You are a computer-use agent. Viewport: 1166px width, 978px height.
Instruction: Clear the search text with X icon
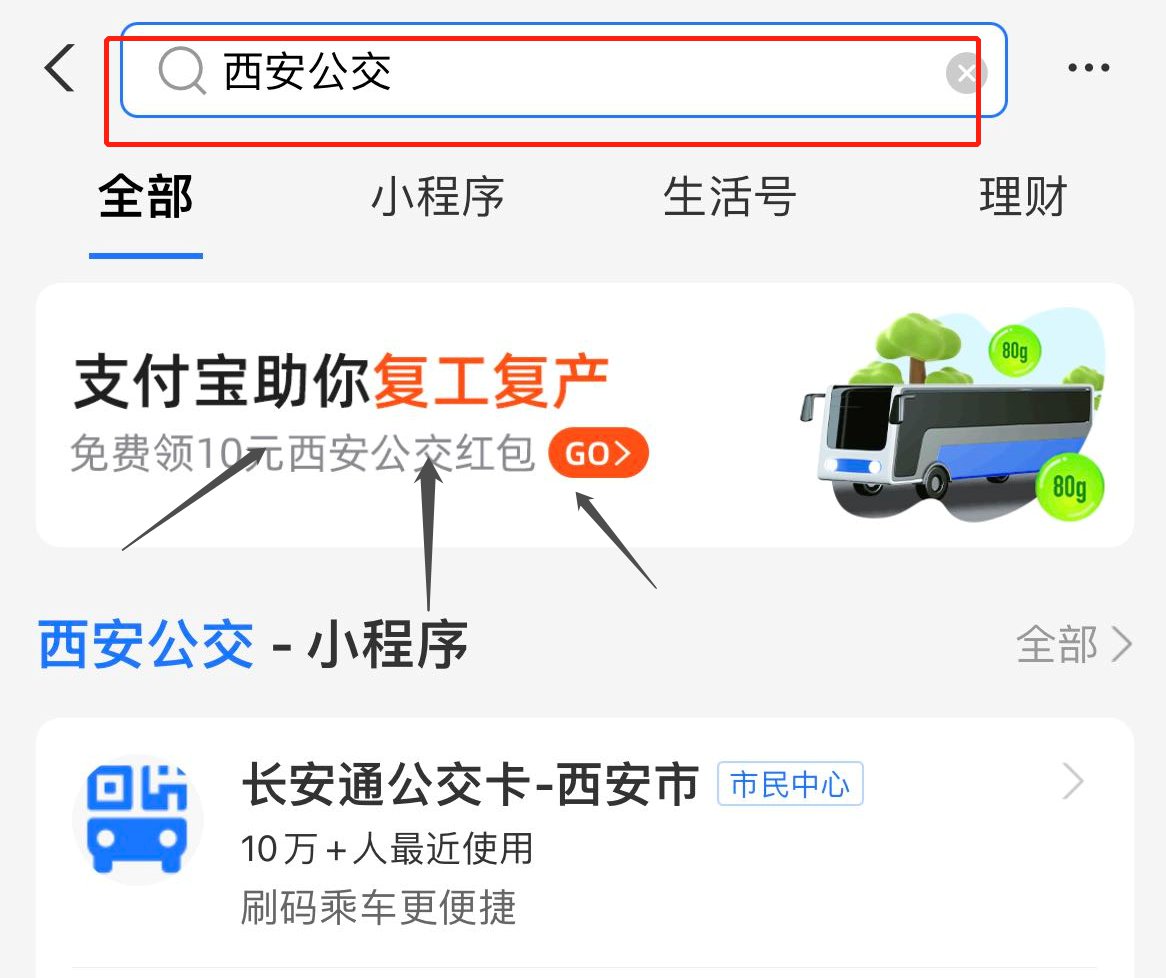click(966, 73)
